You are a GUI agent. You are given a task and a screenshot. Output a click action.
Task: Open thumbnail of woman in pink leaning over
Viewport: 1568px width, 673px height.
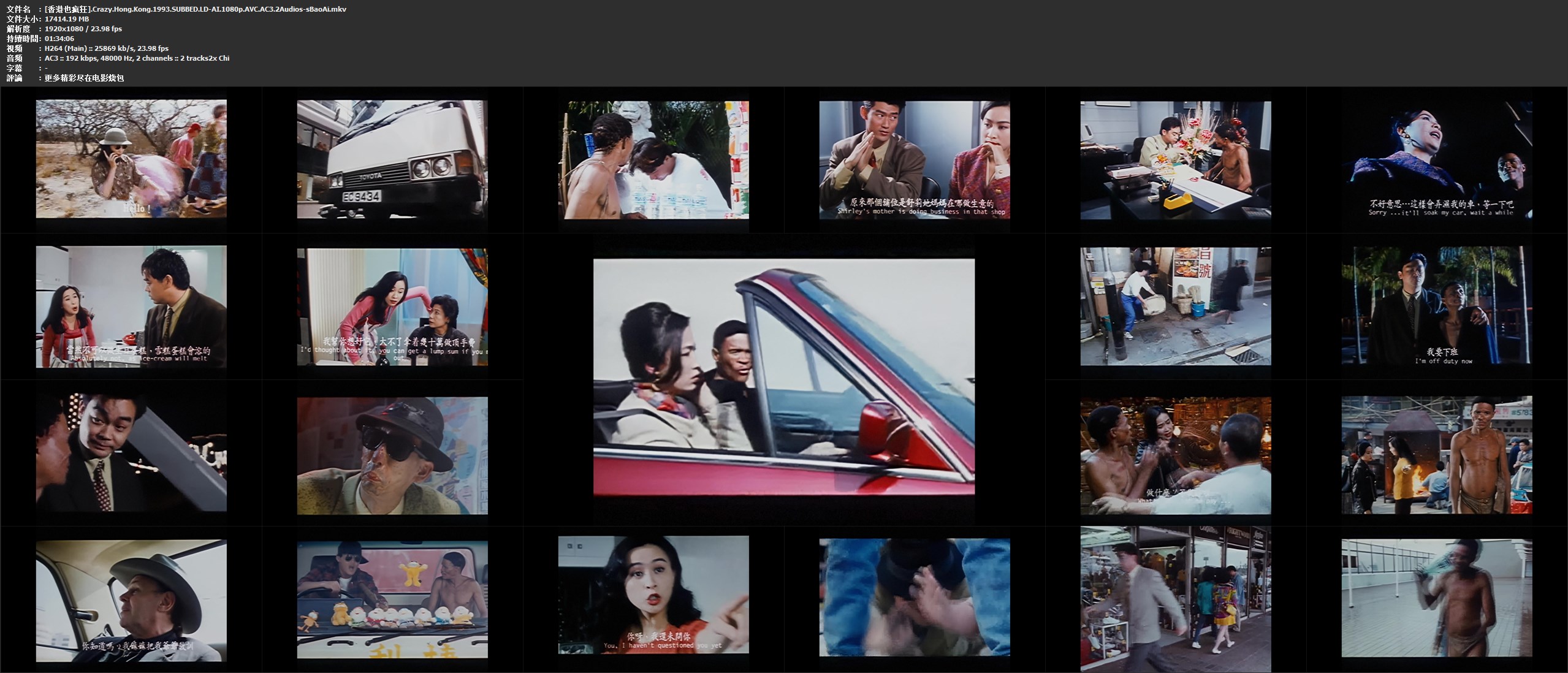point(392,306)
